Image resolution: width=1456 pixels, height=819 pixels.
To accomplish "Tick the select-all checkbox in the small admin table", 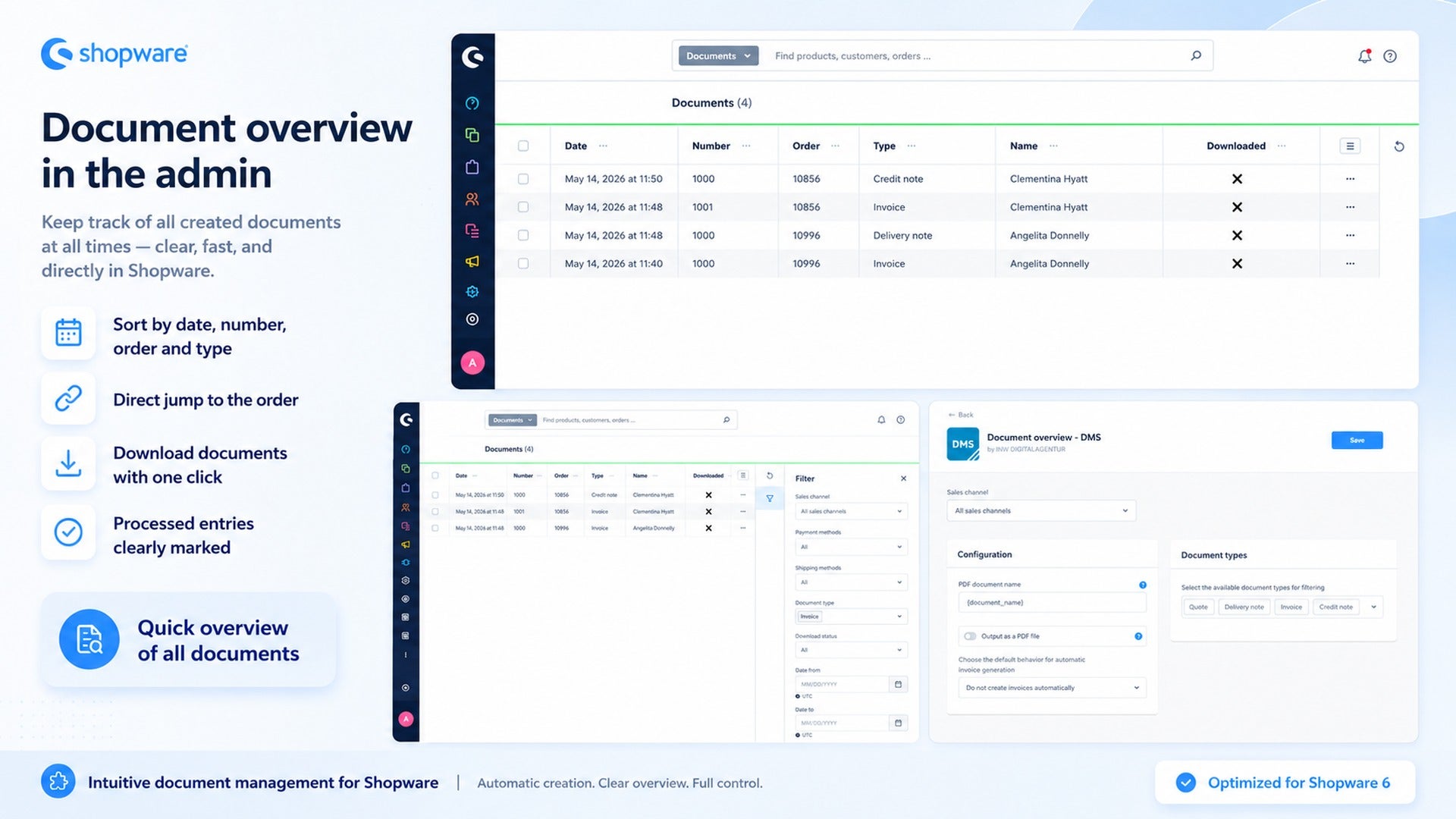I will pos(435,475).
